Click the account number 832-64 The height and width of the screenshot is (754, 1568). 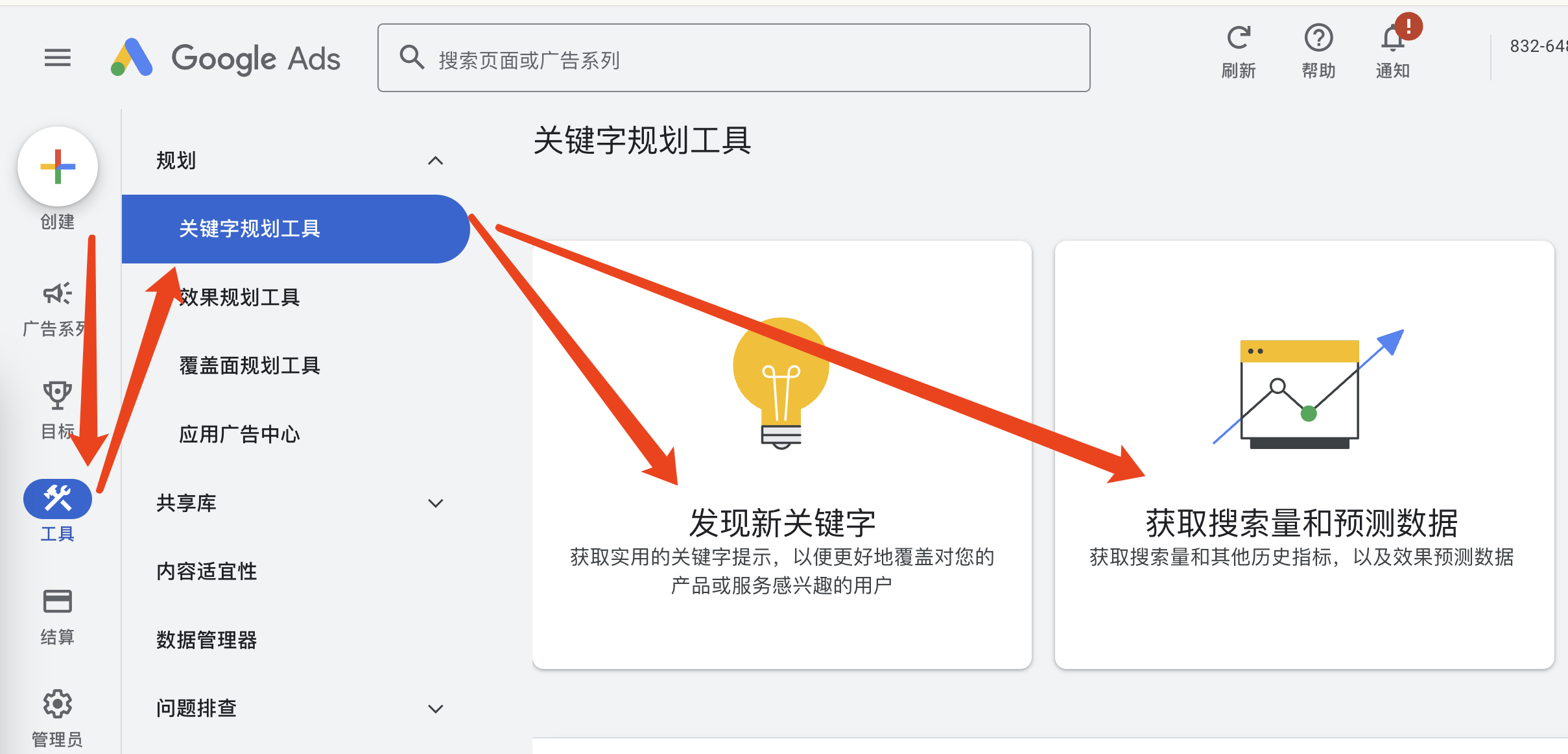1538,46
